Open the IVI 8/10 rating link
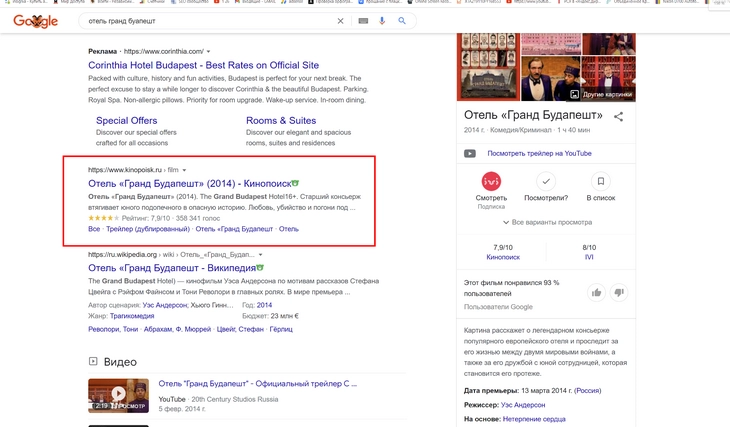 [589, 257]
